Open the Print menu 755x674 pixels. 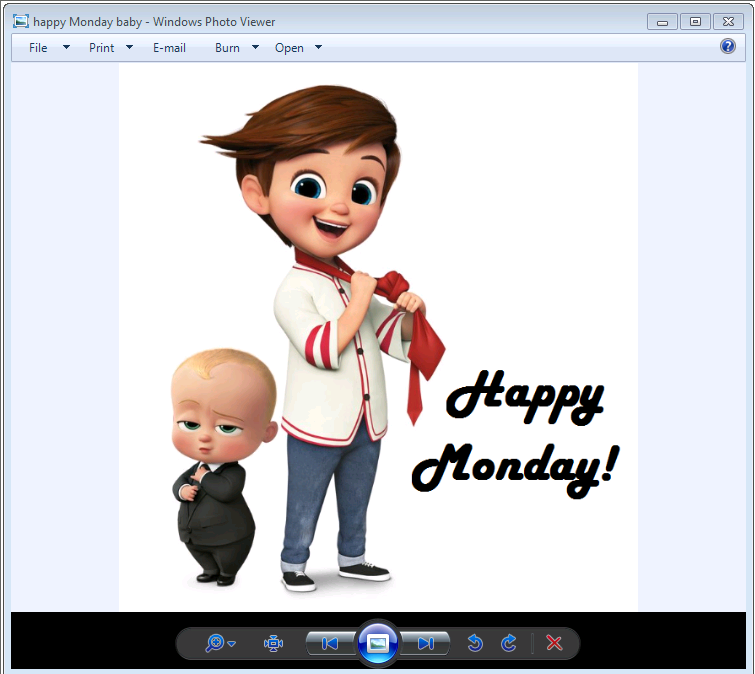pyautogui.click(x=102, y=48)
